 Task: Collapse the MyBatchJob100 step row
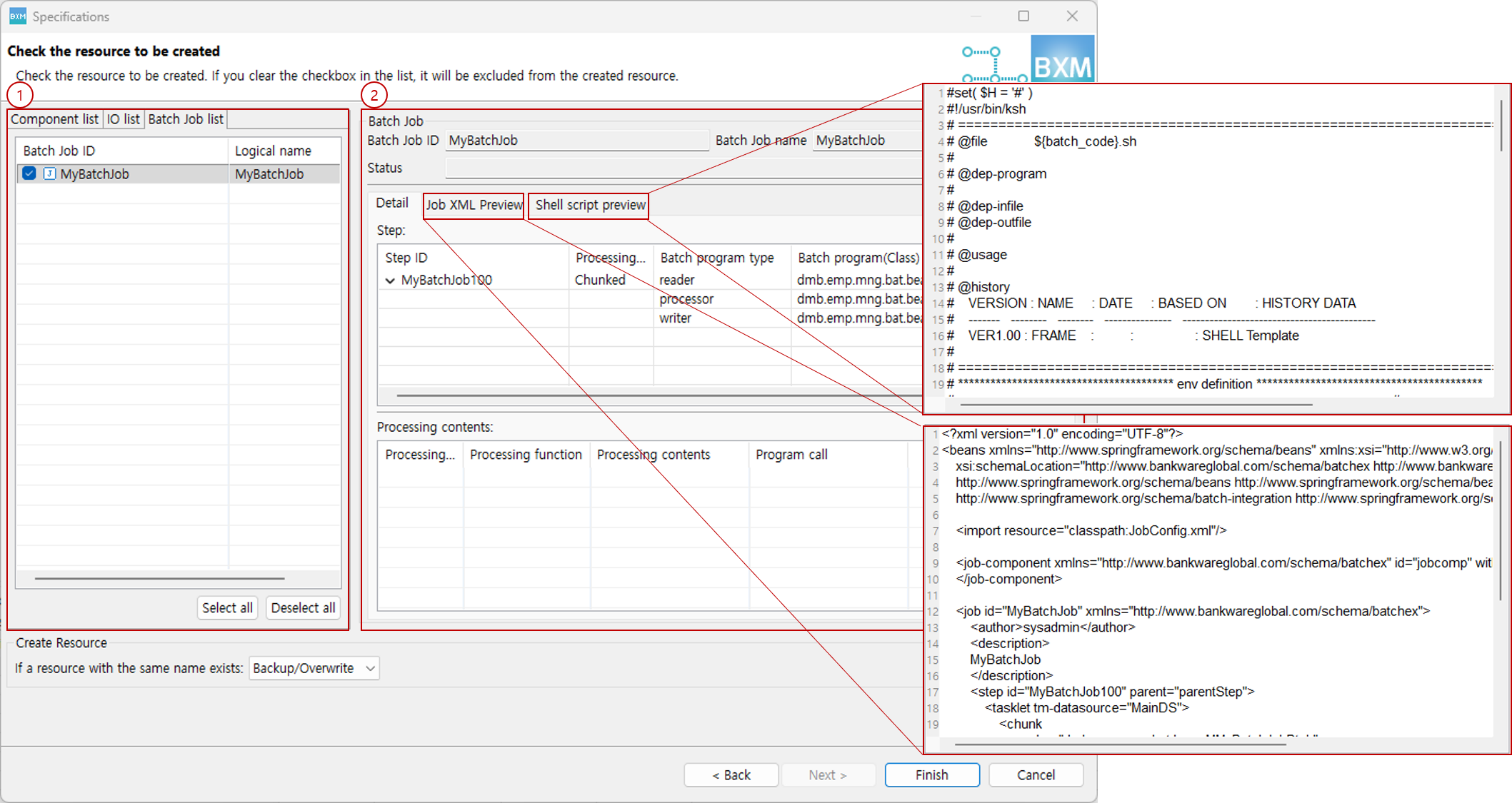click(x=390, y=280)
